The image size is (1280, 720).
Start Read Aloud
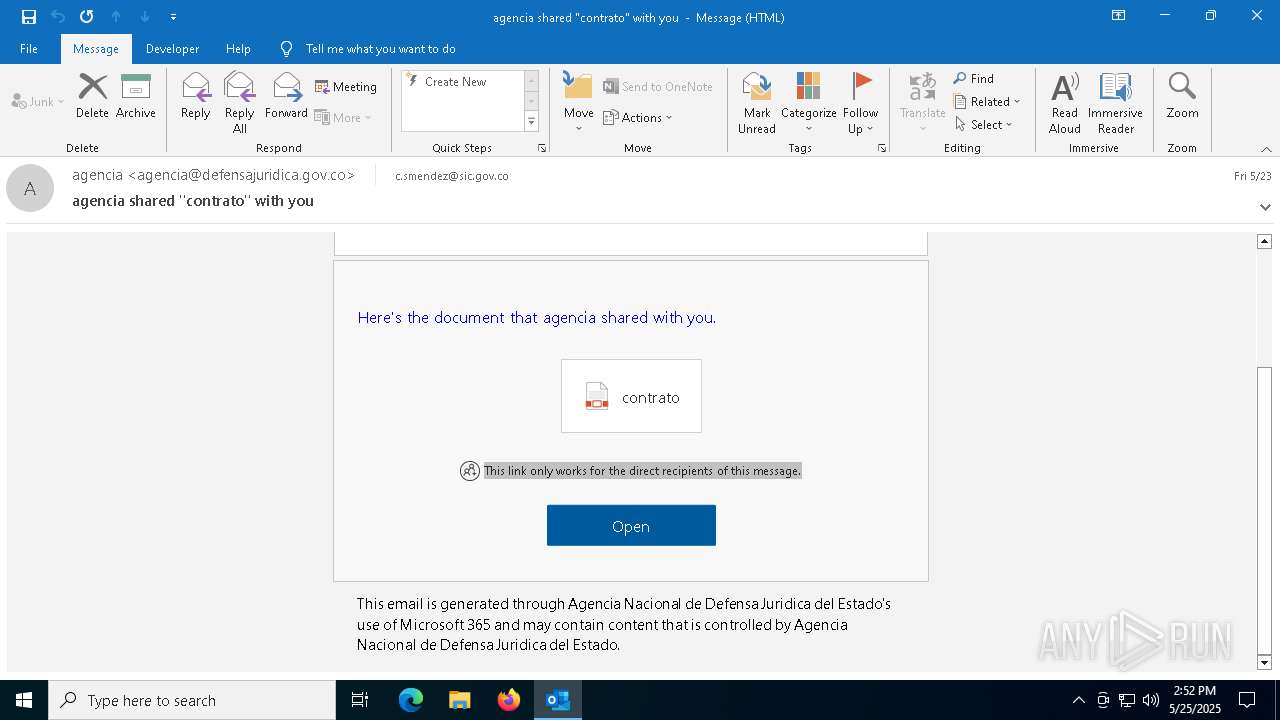click(1065, 103)
